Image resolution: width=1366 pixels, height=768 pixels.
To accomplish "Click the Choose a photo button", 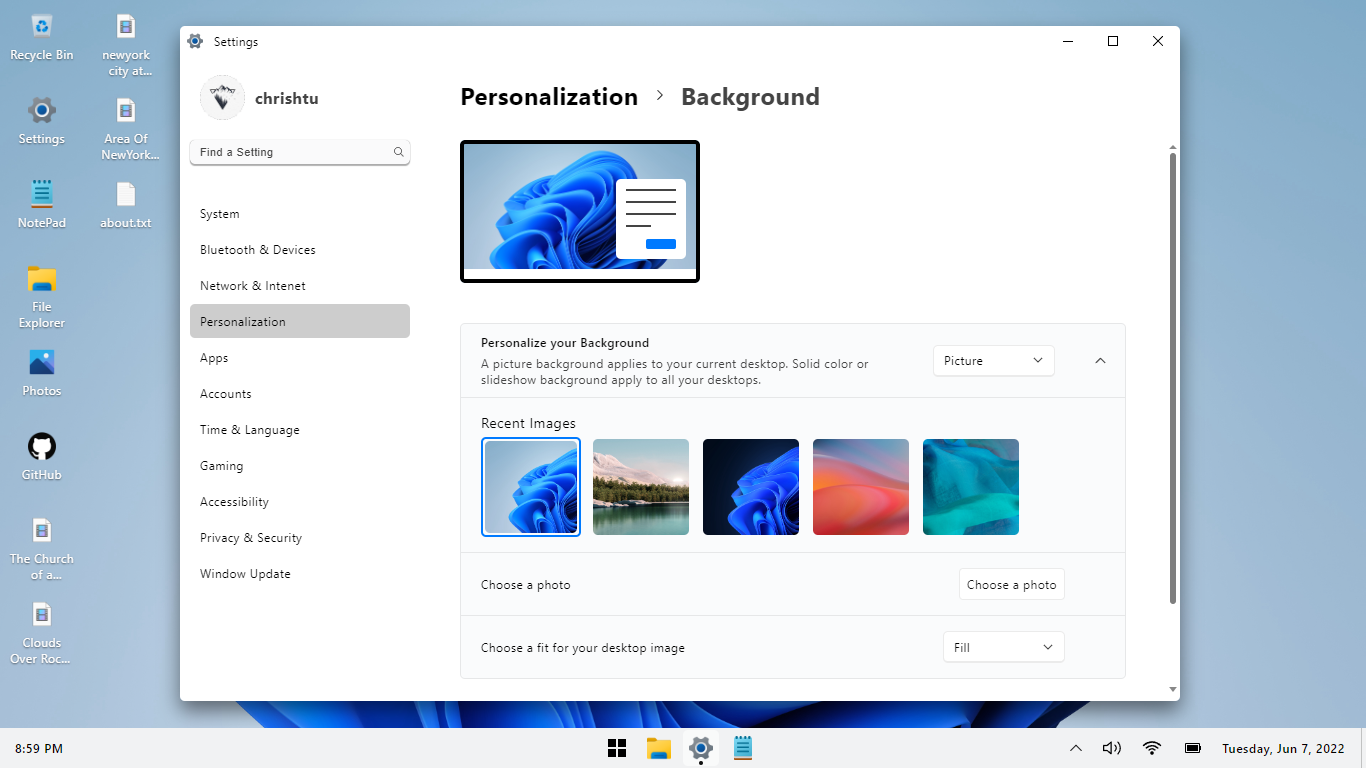I will [1011, 585].
